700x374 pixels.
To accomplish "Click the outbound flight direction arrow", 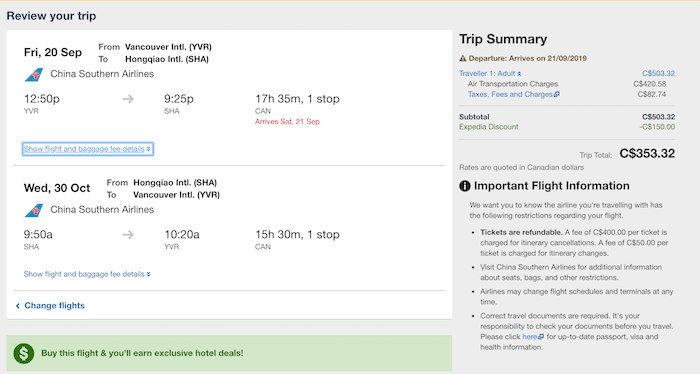I will 128,99.
